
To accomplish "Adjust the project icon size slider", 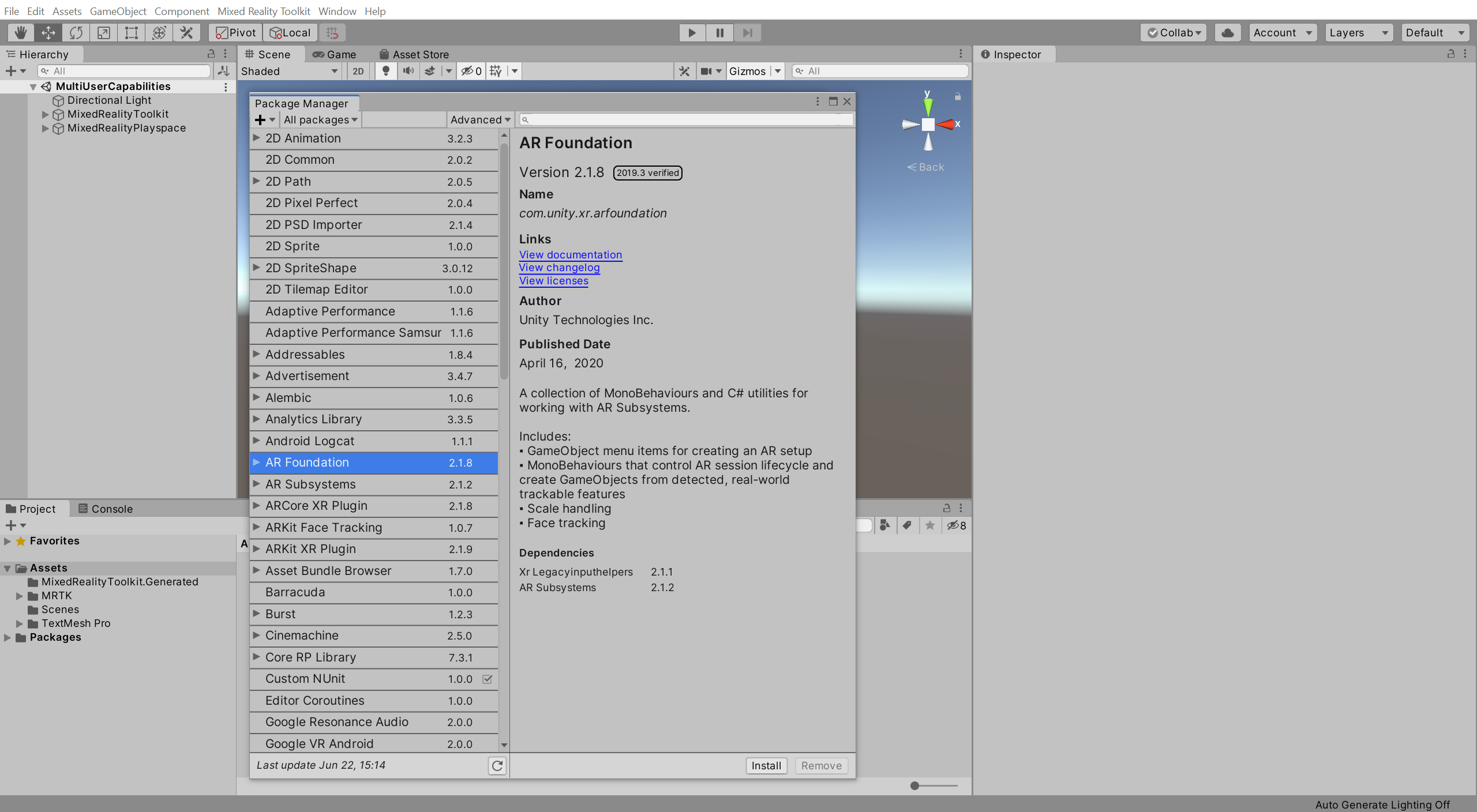I will [915, 785].
